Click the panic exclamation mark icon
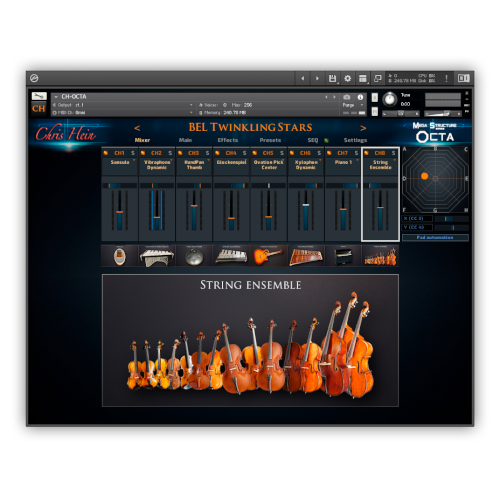Screen dimensions: 500x500 (x=446, y=78)
